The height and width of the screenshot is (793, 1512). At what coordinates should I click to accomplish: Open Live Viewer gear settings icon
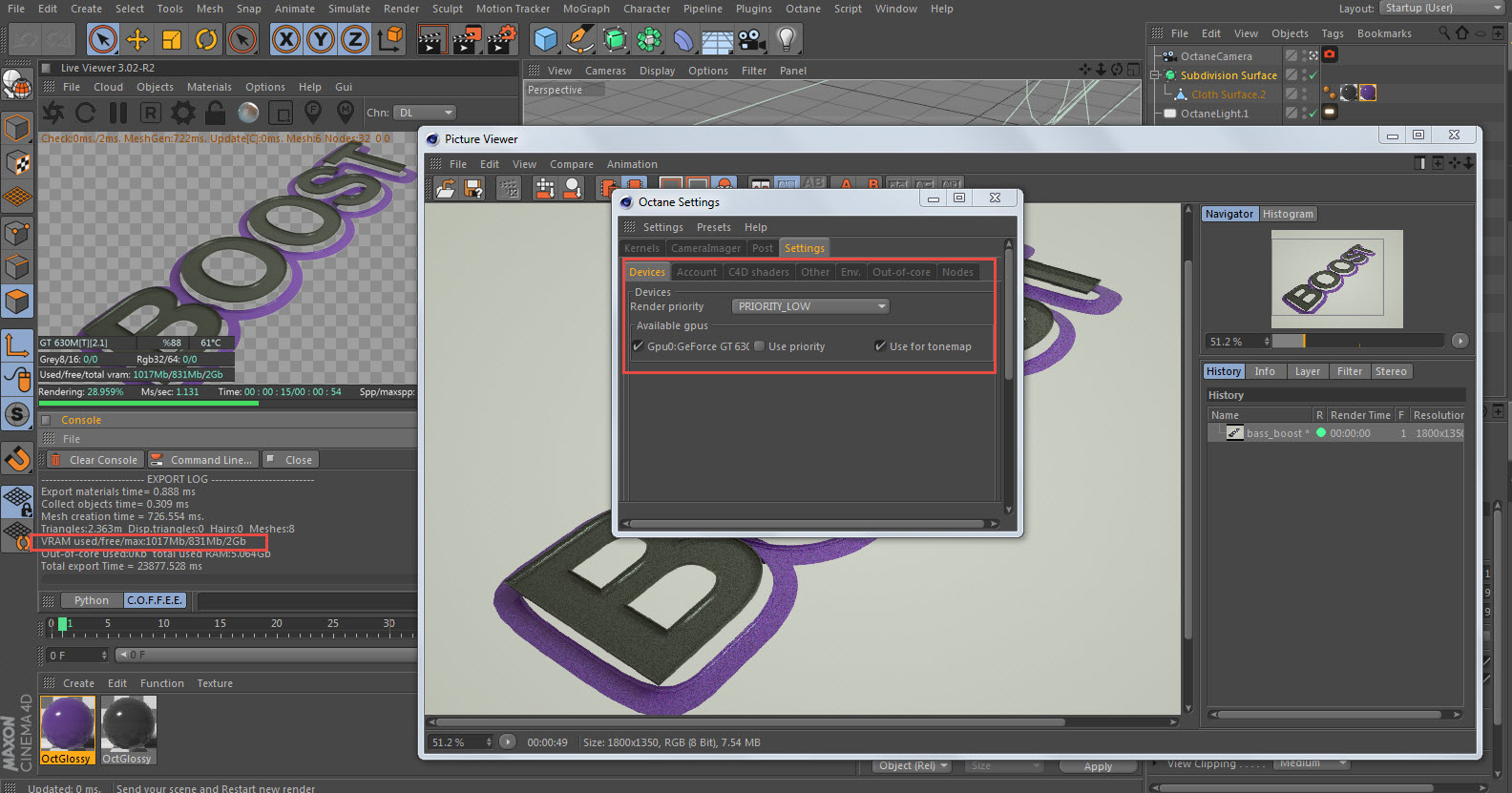pyautogui.click(x=183, y=113)
